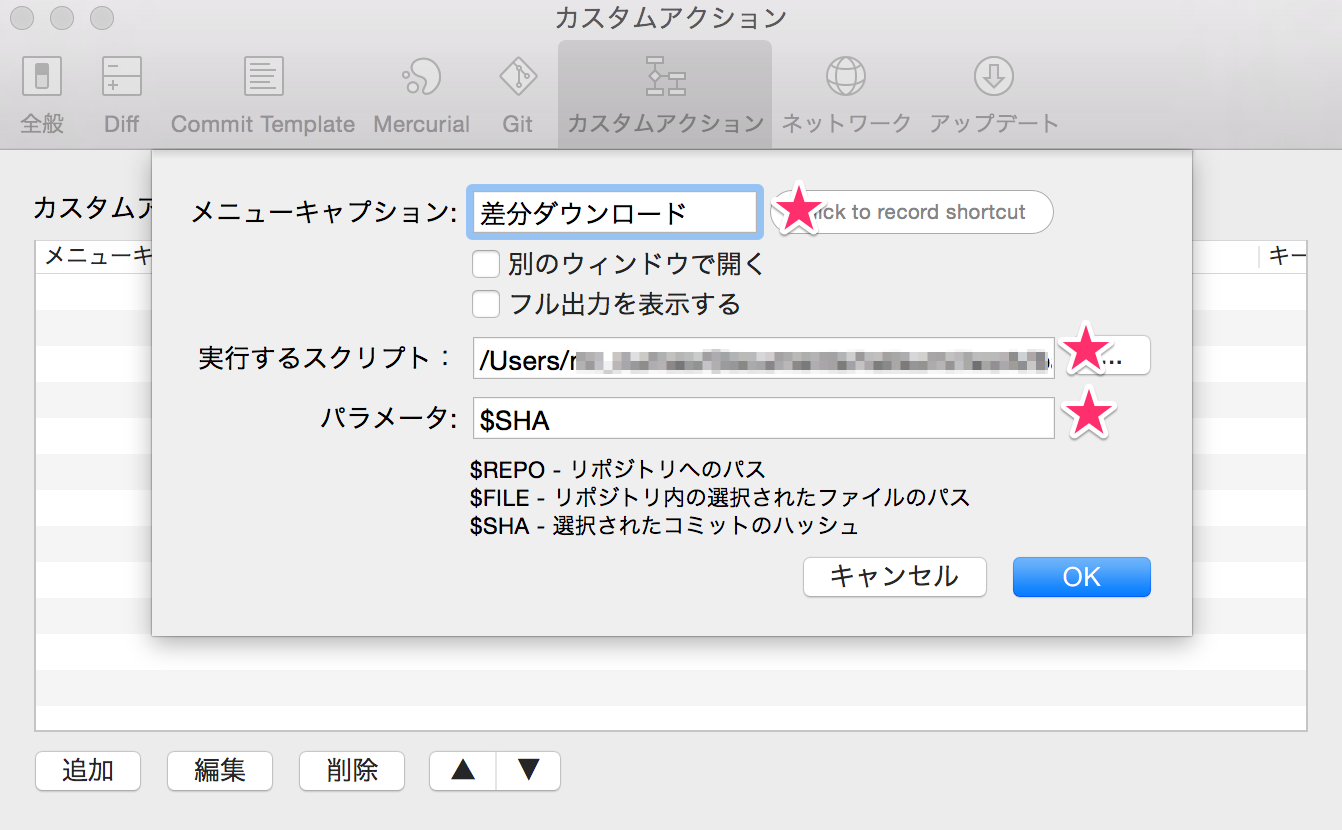Click the メニューキ column header in table
Image resolution: width=1342 pixels, height=830 pixels.
94,257
